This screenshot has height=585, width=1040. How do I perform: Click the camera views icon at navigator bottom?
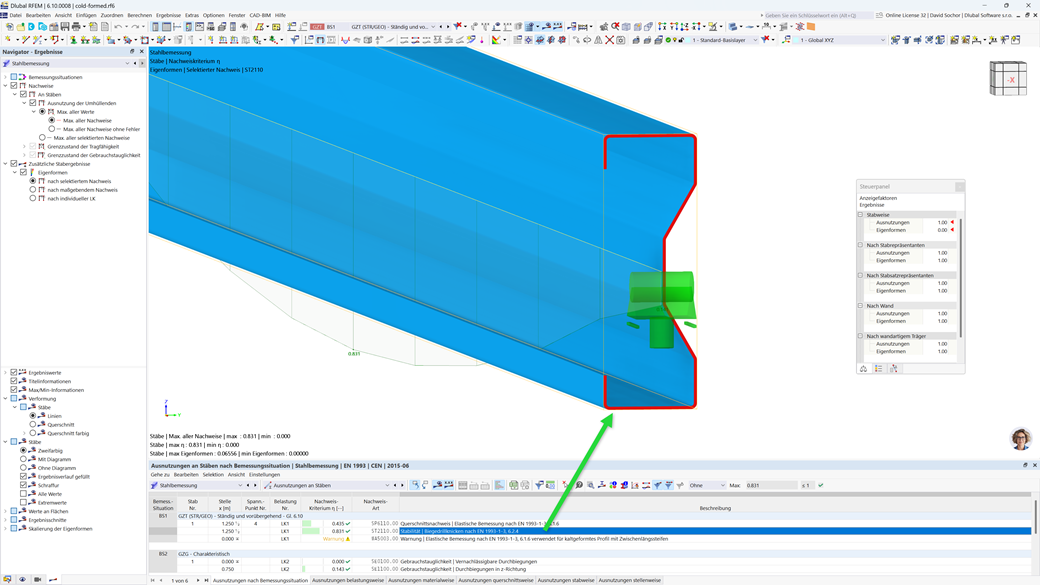pyautogui.click(x=38, y=579)
